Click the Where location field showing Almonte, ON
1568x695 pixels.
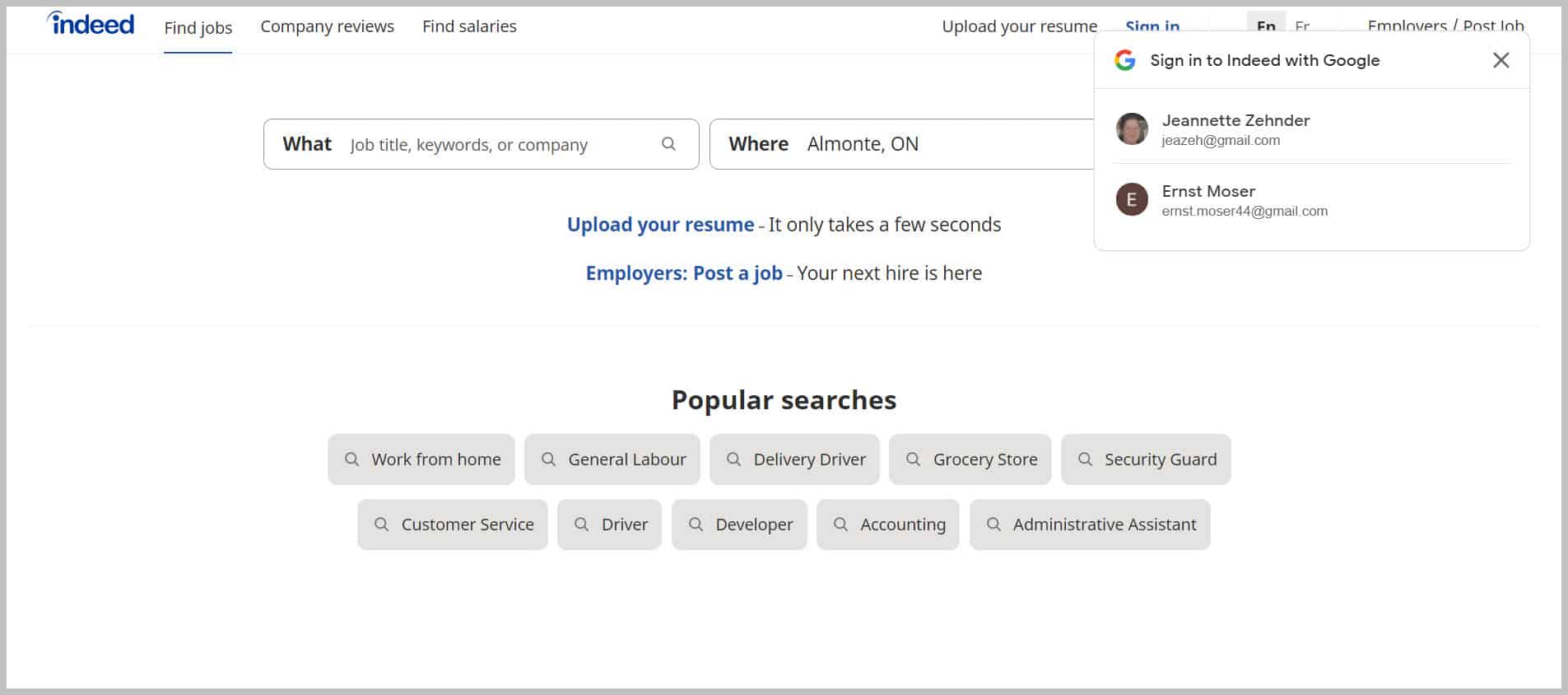tap(902, 144)
